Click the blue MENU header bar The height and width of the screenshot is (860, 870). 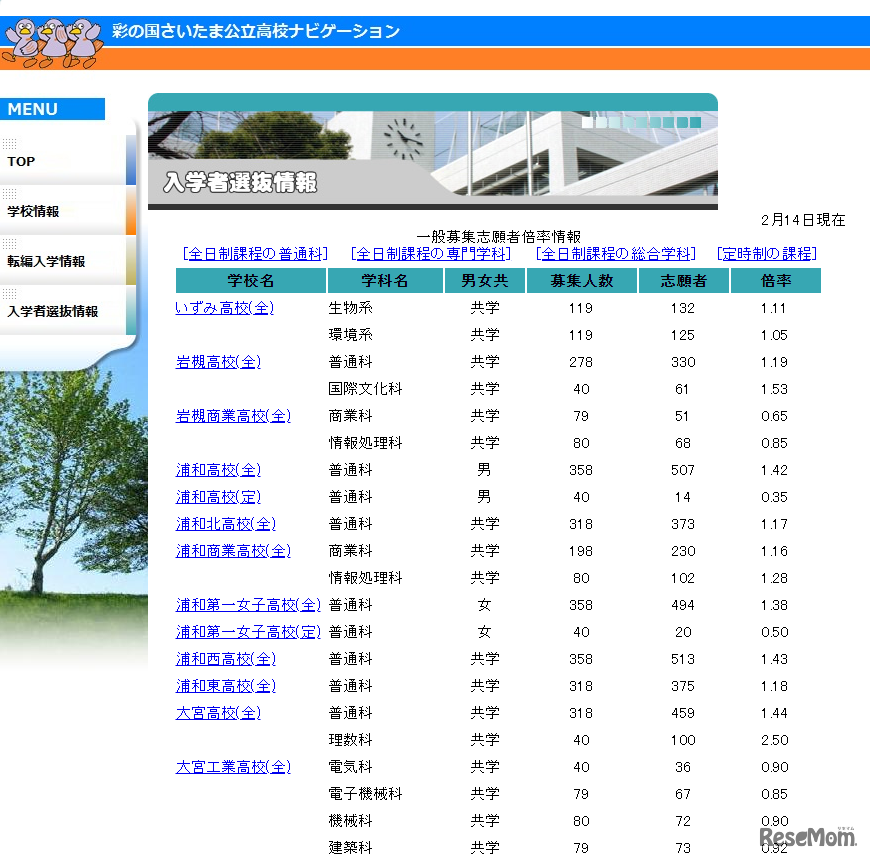coord(50,109)
